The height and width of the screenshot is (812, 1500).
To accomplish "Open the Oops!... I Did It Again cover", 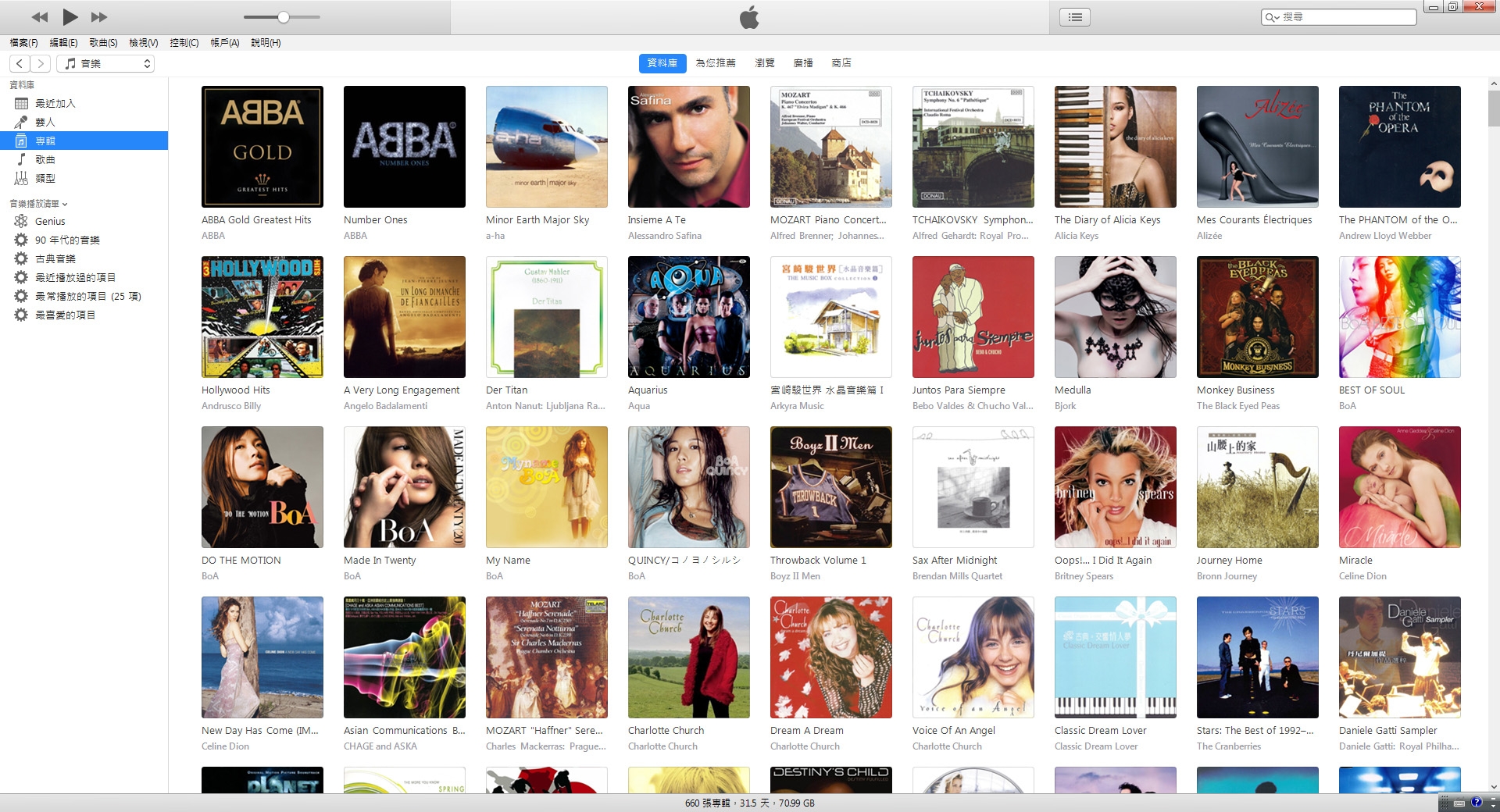I will tap(1116, 487).
